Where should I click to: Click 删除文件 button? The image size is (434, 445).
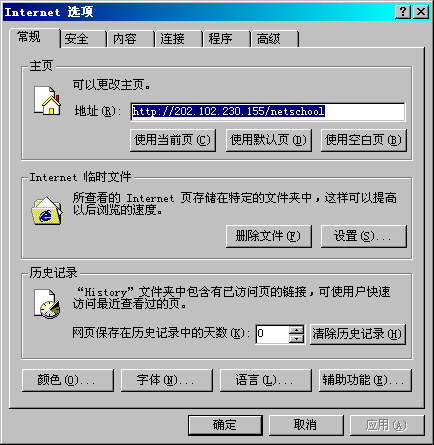(269, 236)
